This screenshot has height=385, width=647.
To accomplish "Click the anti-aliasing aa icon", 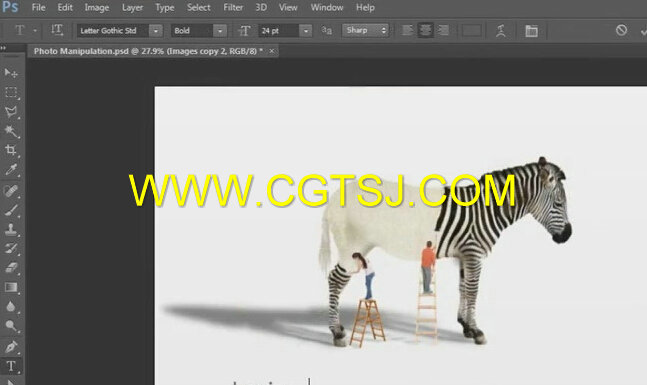I will pyautogui.click(x=326, y=31).
